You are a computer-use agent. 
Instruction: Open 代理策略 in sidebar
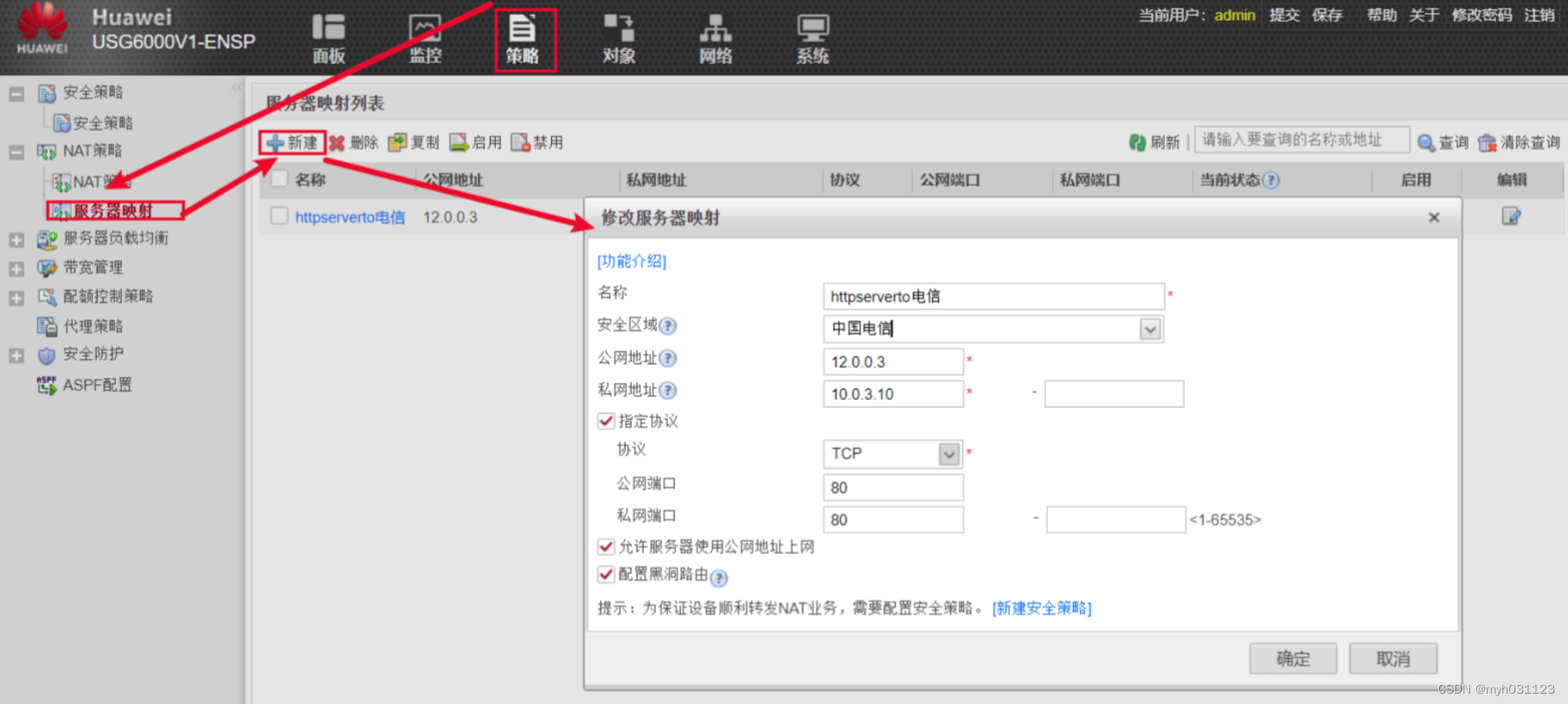point(93,326)
